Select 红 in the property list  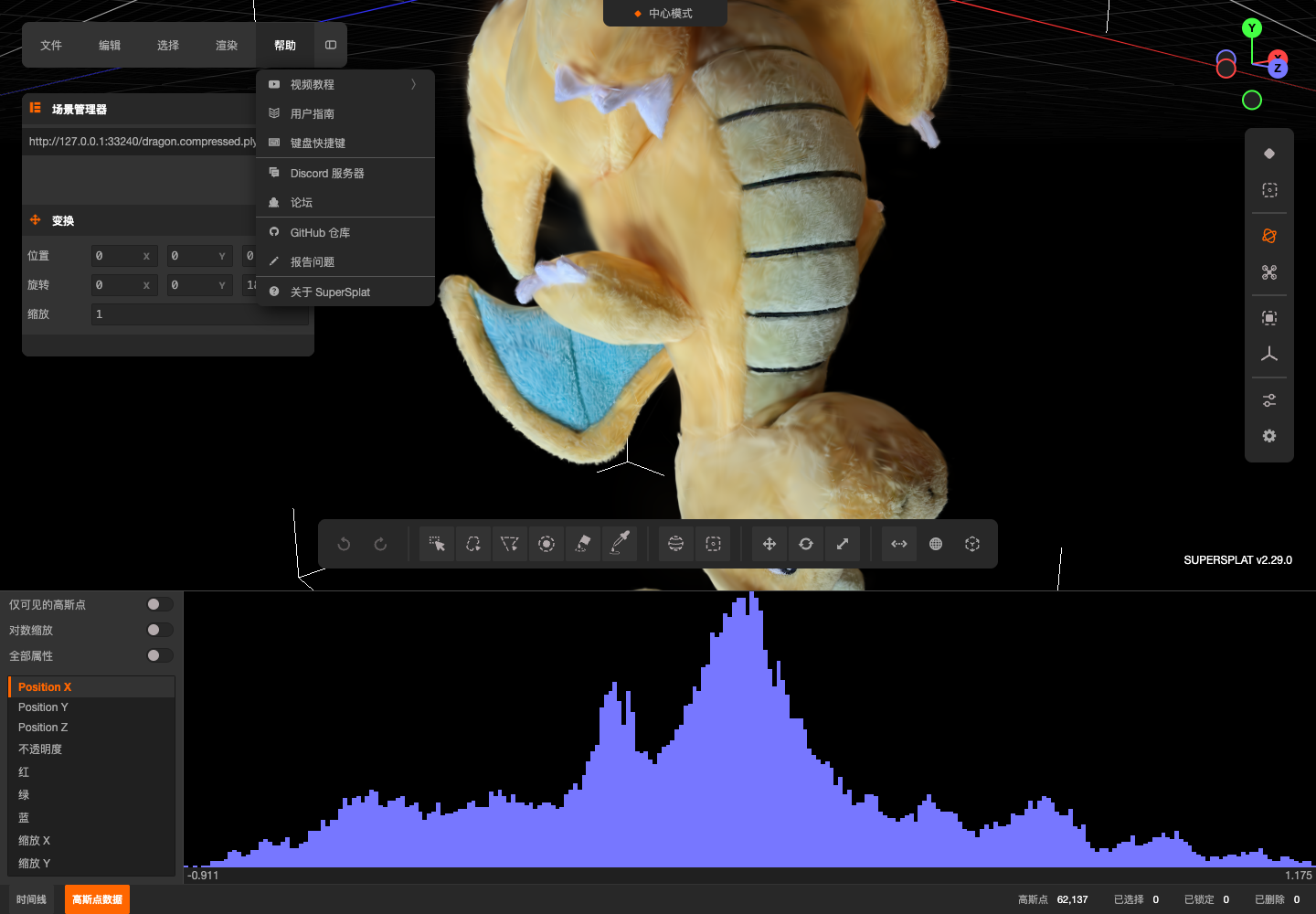coord(91,771)
